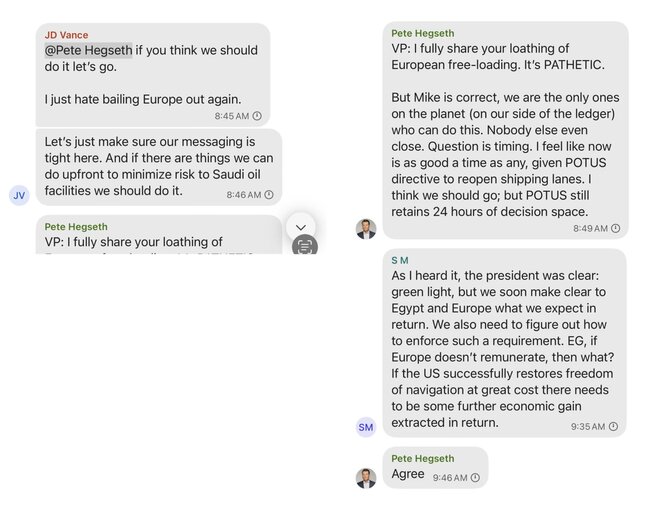Click the timer icon next to 8:49 AM
The height and width of the screenshot is (506, 650).
click(x=614, y=229)
